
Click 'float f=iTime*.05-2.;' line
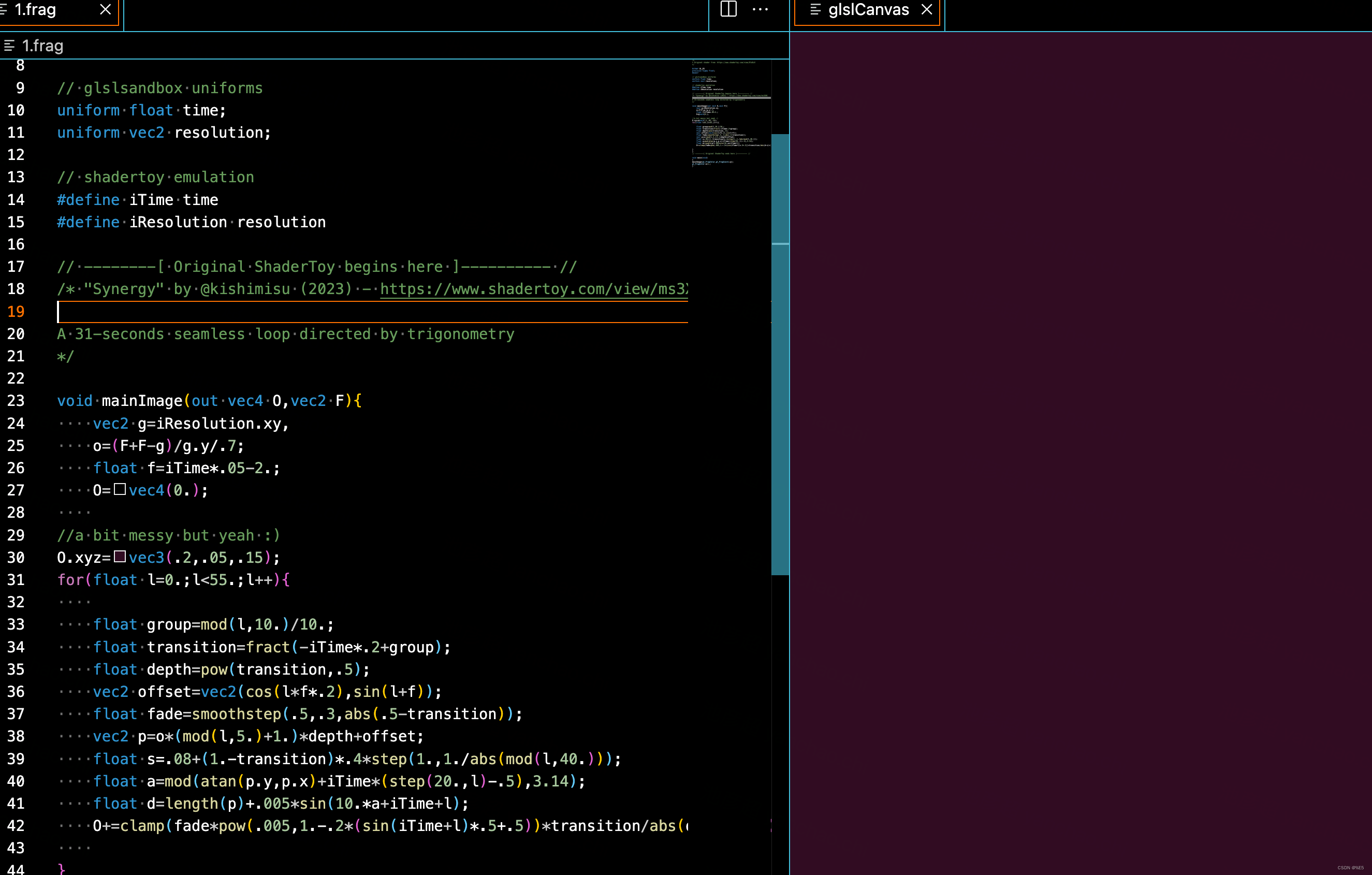[186, 468]
